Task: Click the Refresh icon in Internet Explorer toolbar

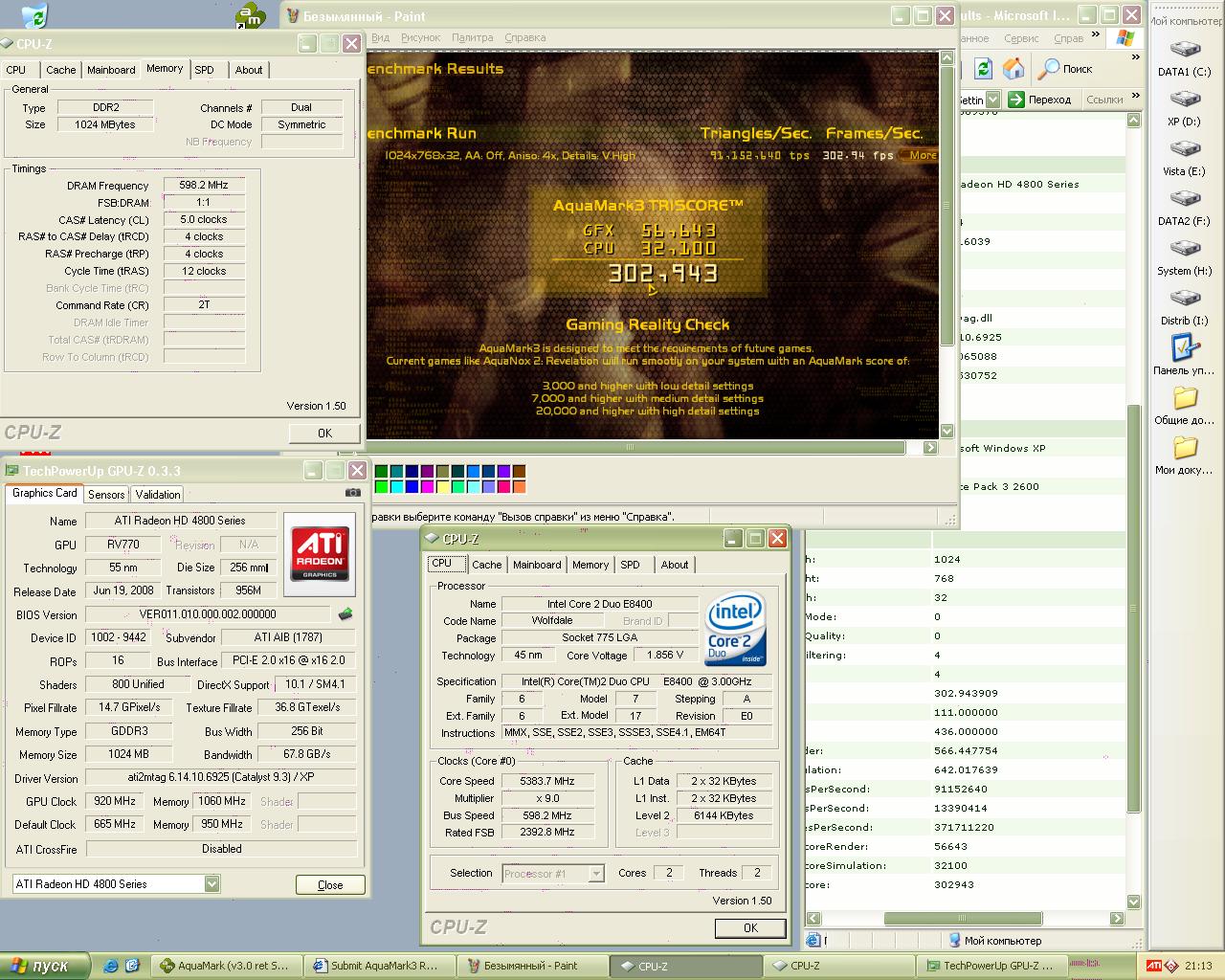Action: 983,69
